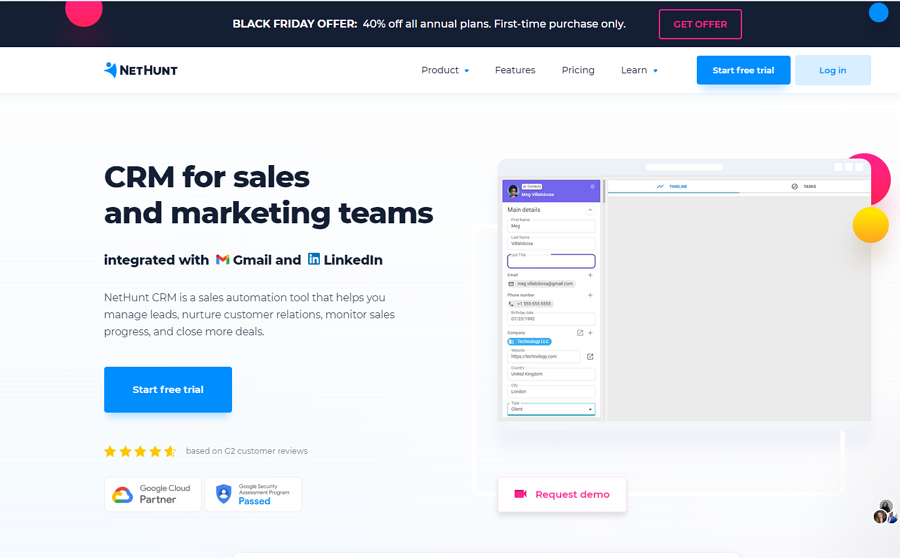Image resolution: width=900 pixels, height=558 pixels.
Task: Click the plus icon beside Company
Action: tap(590, 333)
